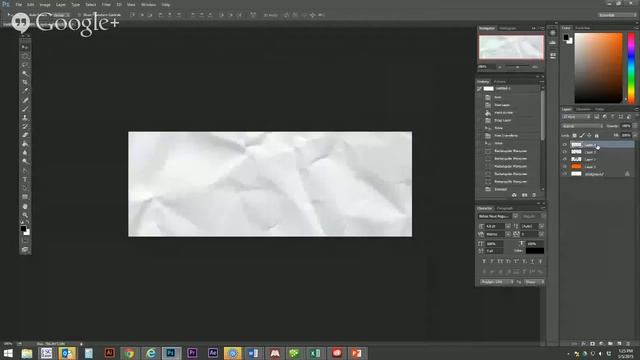
Task: Open the Filter menu
Action: [x=106, y=4]
